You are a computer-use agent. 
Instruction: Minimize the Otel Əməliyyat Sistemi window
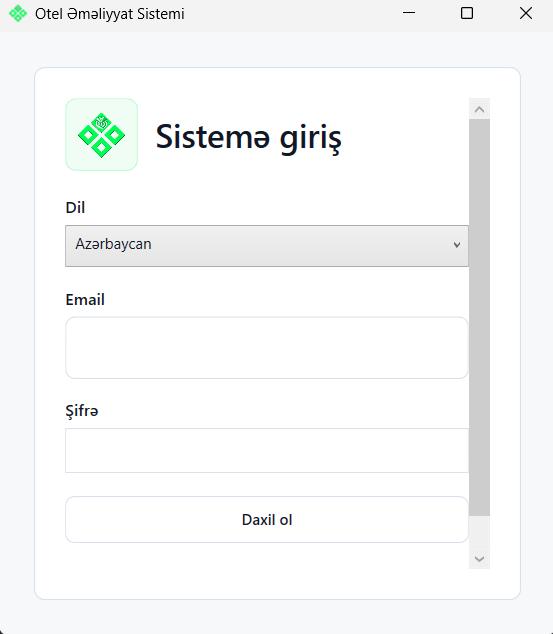(x=409, y=13)
